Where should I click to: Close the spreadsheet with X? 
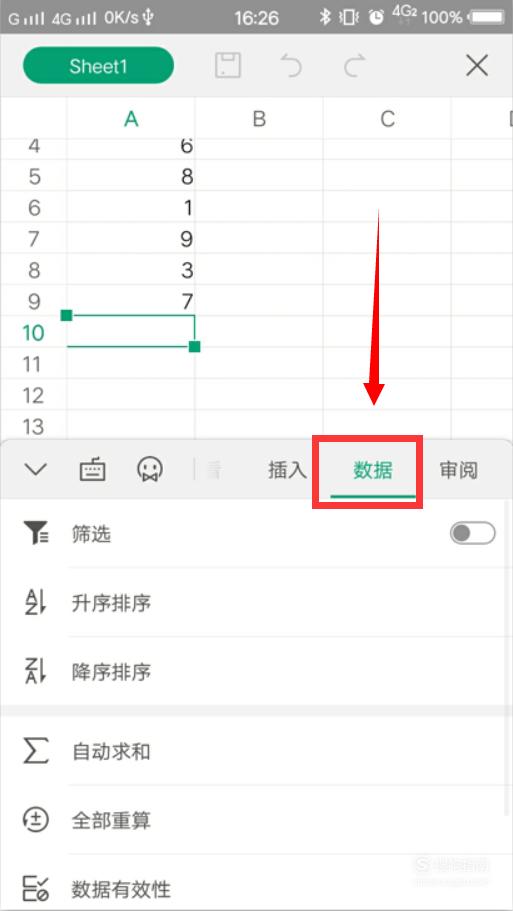tap(477, 66)
